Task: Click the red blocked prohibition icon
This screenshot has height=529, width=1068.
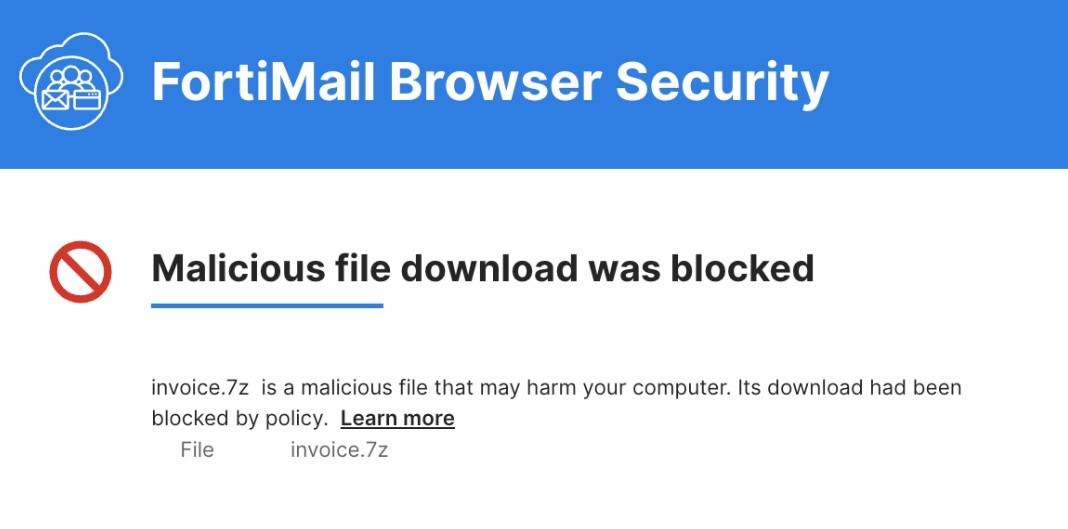Action: click(x=80, y=271)
